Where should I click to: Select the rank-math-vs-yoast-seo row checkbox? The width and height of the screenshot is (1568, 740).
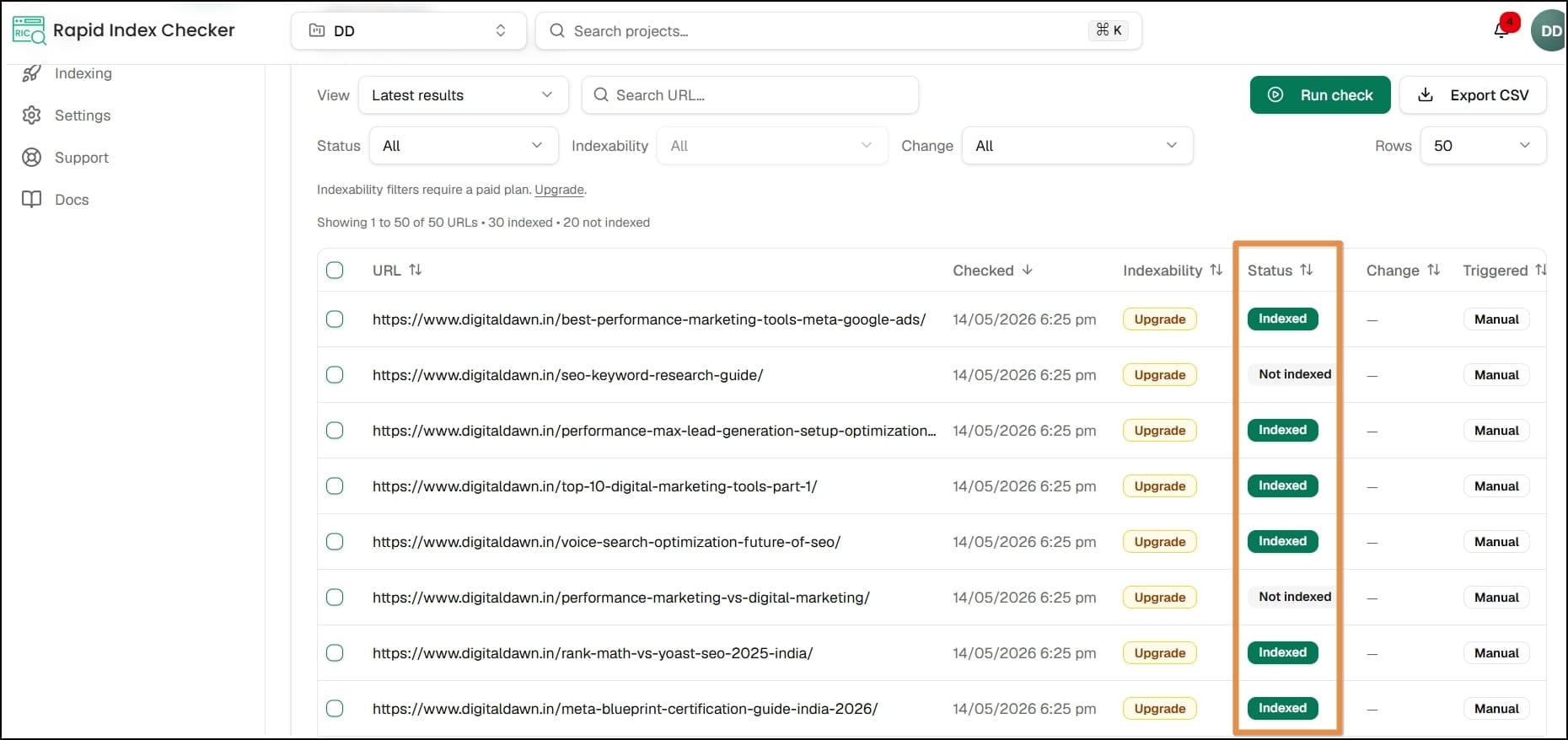335,653
